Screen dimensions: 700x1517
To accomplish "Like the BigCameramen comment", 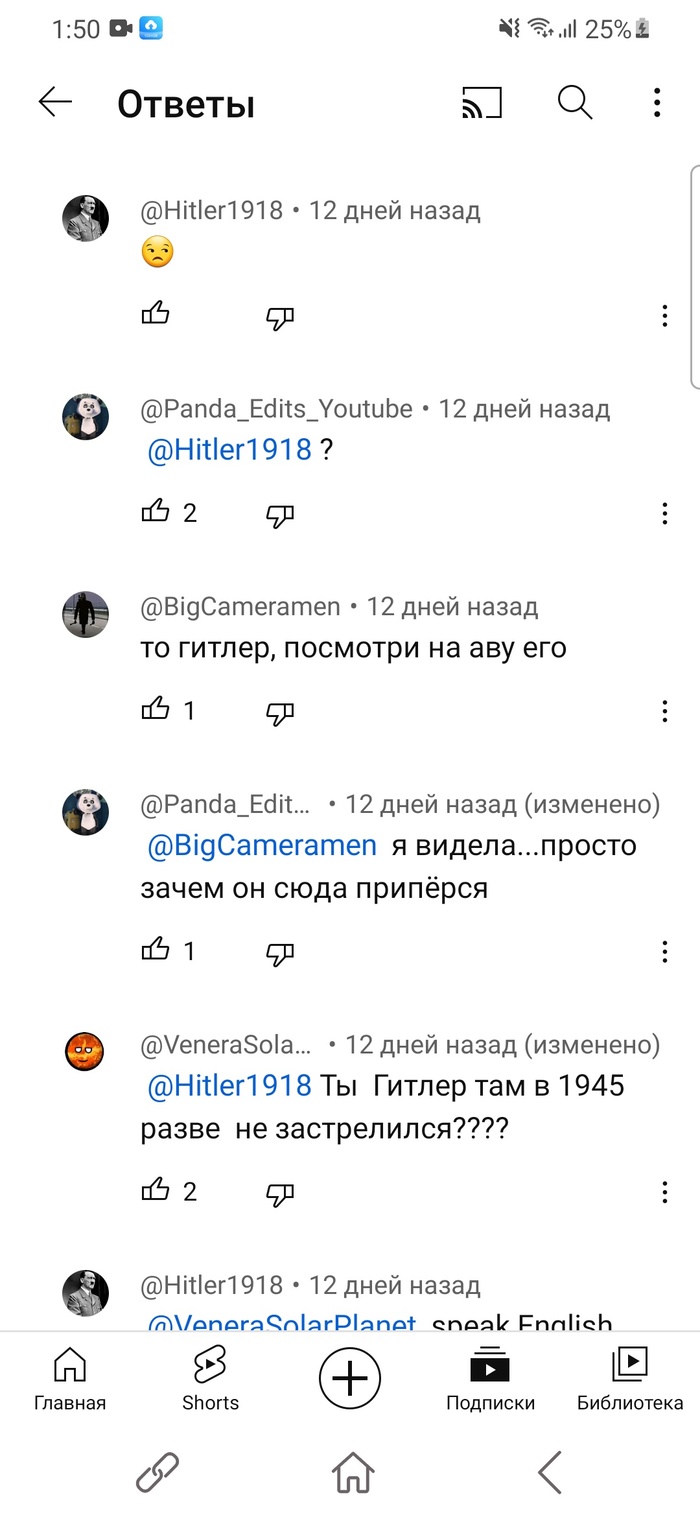I will 156,710.
